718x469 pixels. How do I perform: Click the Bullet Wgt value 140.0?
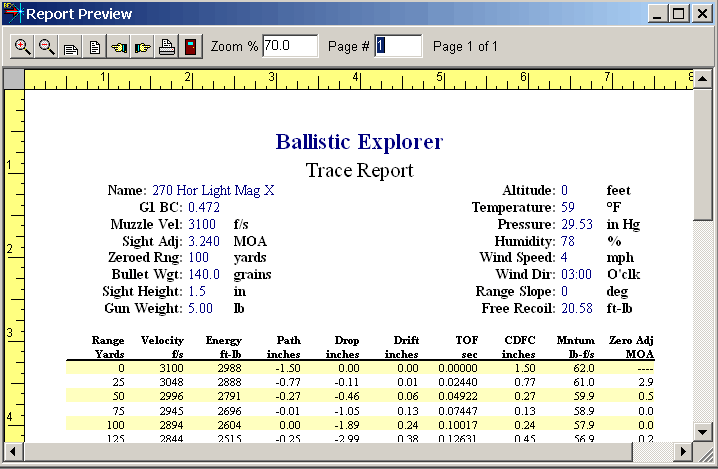point(204,274)
